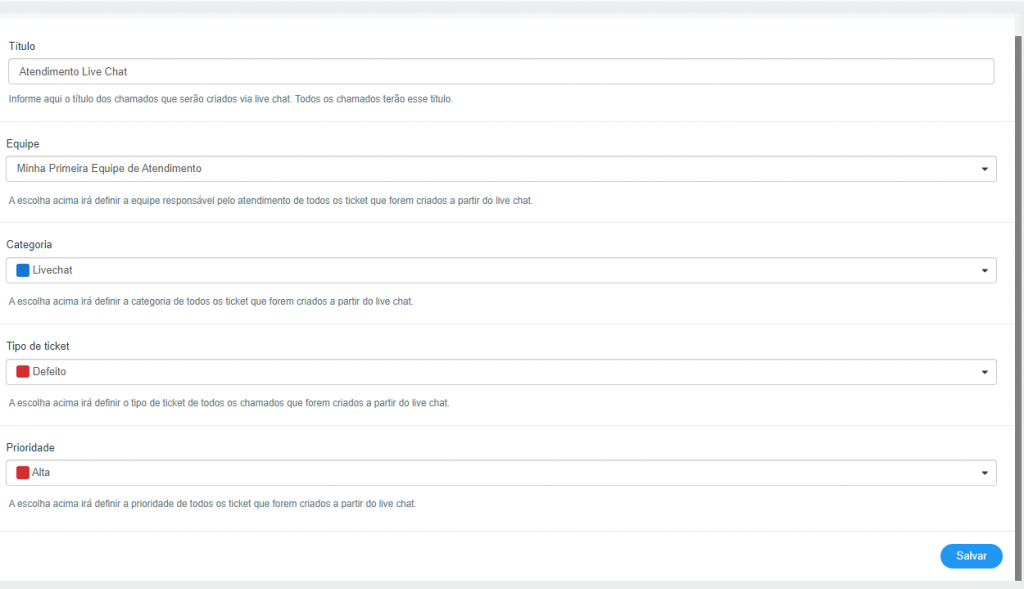Click help text about 'definir o tipo de ticket'
Image resolution: width=1024 pixels, height=589 pixels.
point(229,403)
